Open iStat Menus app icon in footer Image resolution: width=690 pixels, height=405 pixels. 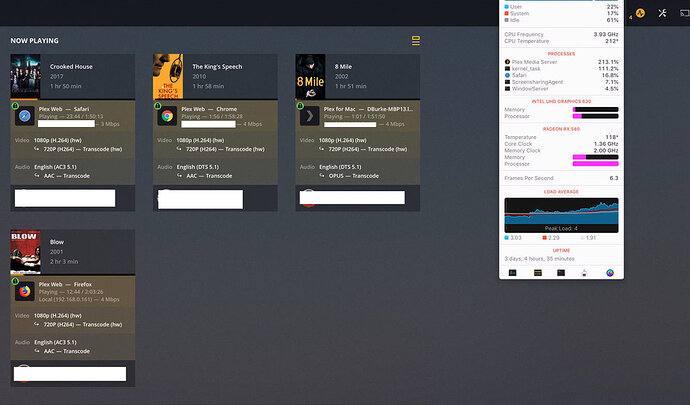(610, 273)
